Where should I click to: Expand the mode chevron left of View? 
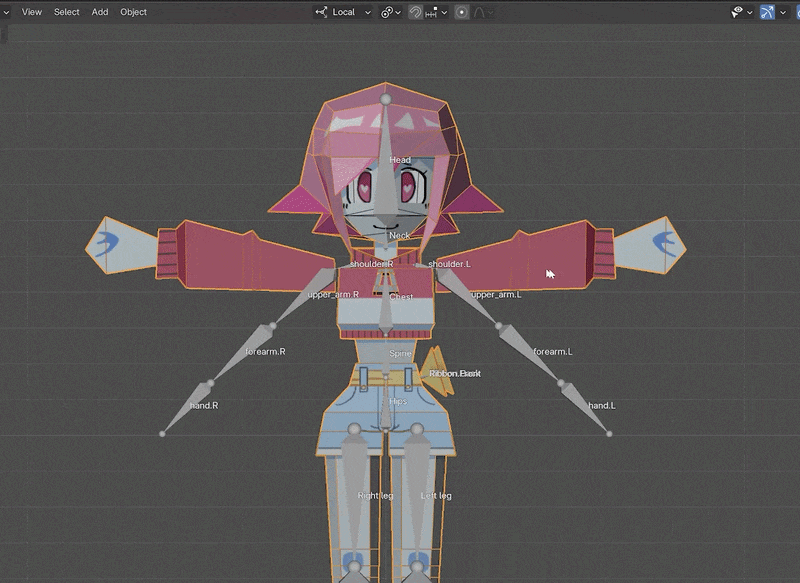(x=7, y=12)
